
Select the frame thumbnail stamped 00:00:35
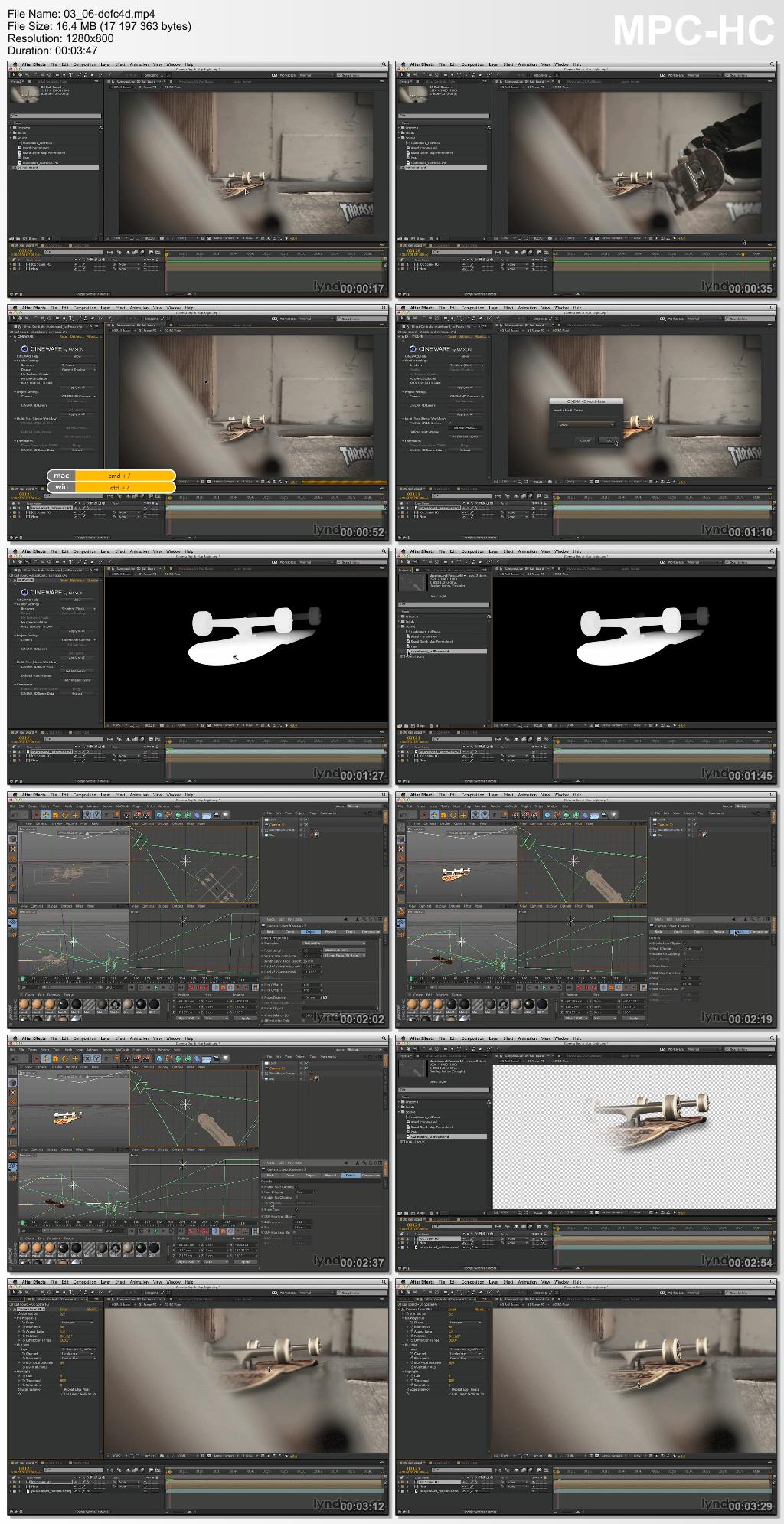586,178
